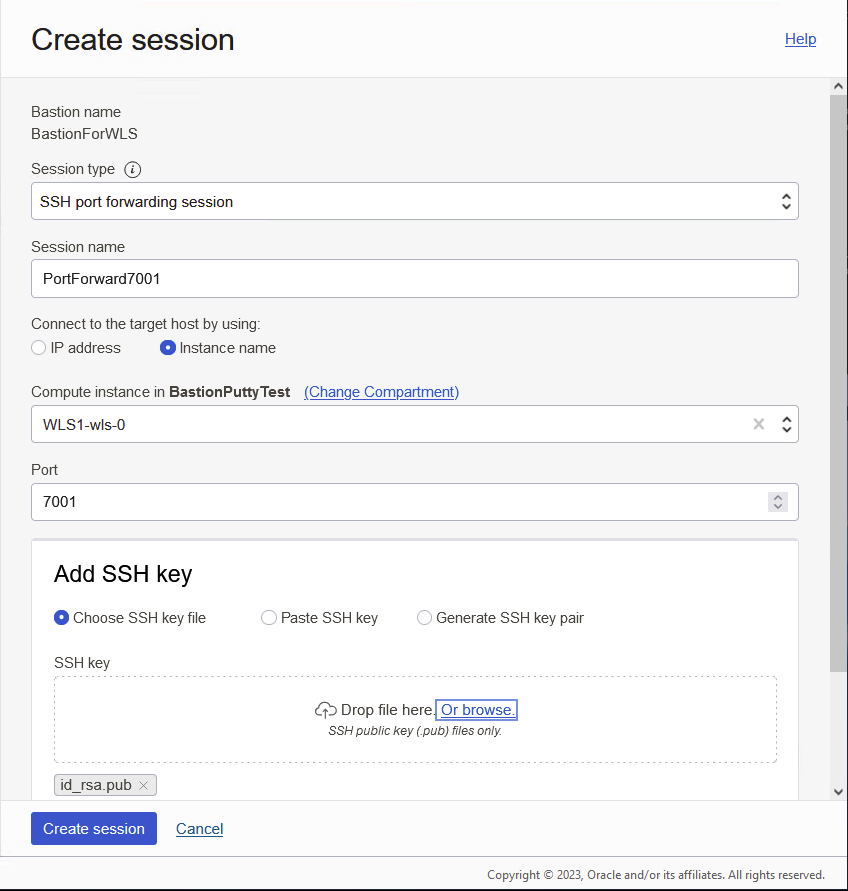Choose the Generate SSH key pair option
This screenshot has width=848, height=891.
(424, 618)
